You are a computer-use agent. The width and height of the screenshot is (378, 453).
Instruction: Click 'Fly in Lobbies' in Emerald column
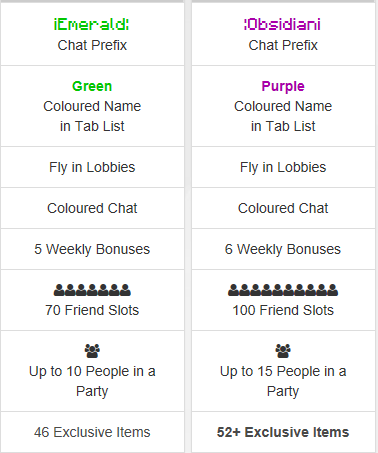(x=92, y=167)
